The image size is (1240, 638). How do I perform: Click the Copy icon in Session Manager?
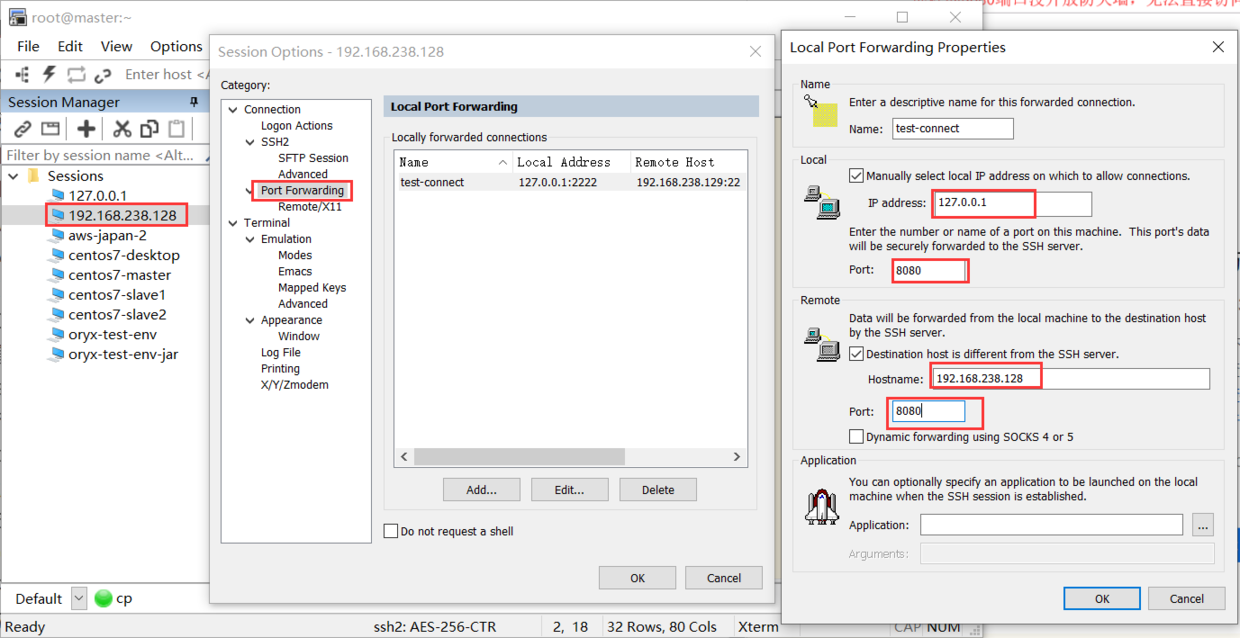pyautogui.click(x=150, y=129)
